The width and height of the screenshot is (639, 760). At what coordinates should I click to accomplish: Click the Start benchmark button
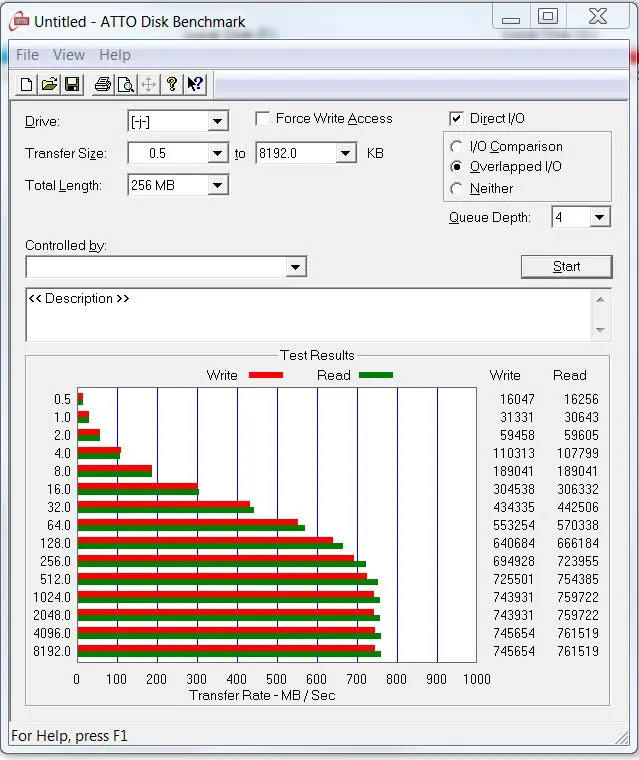click(x=567, y=267)
